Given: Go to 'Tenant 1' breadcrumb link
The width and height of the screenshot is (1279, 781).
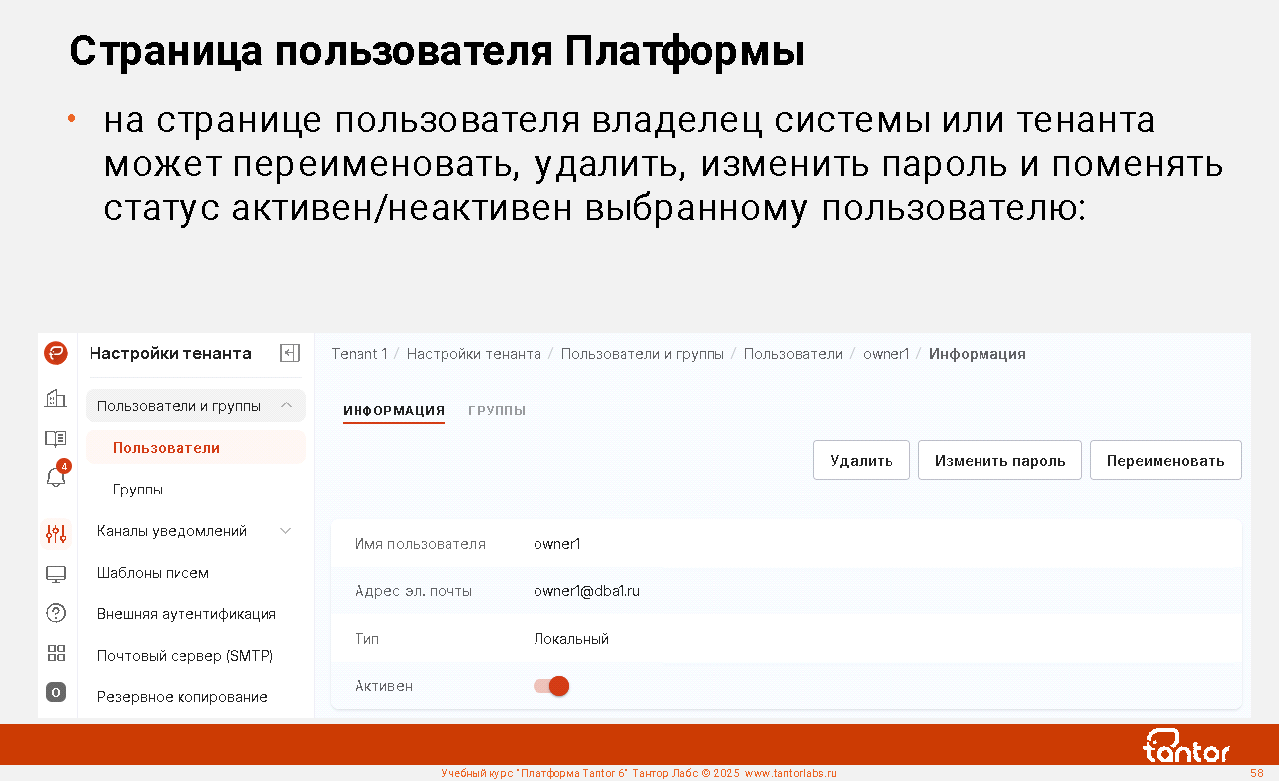Looking at the screenshot, I should (359, 354).
